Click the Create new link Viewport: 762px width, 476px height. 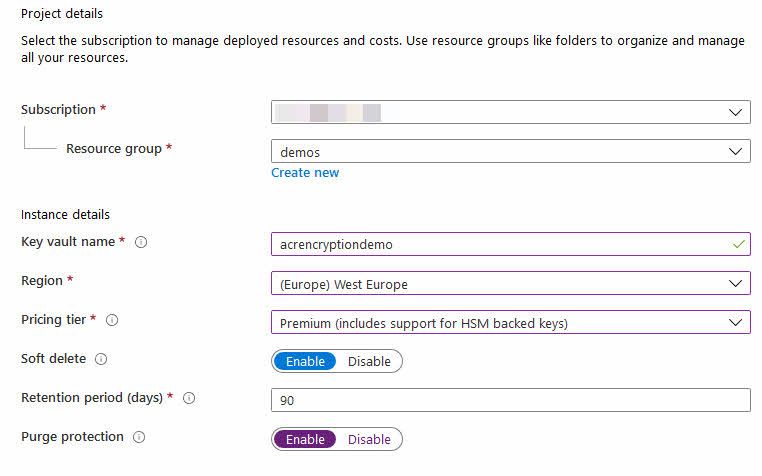tap(305, 173)
